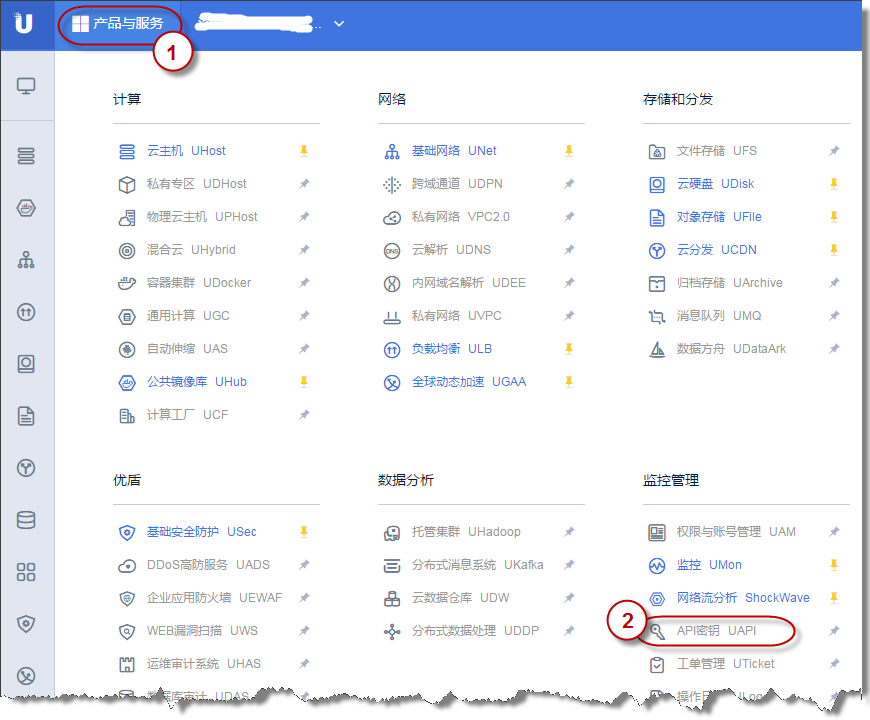Select 云分发 UCDN

tap(716, 250)
